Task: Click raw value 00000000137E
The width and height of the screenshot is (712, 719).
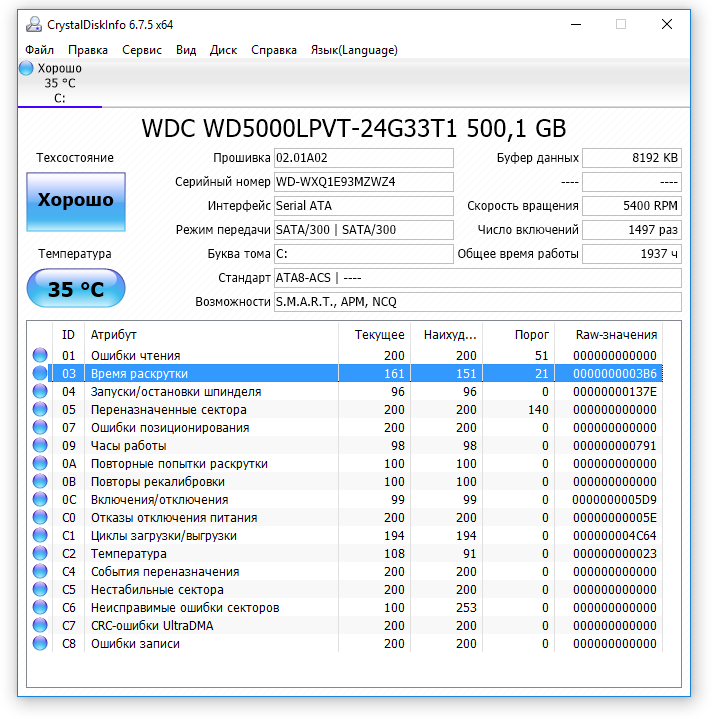Action: coord(614,391)
